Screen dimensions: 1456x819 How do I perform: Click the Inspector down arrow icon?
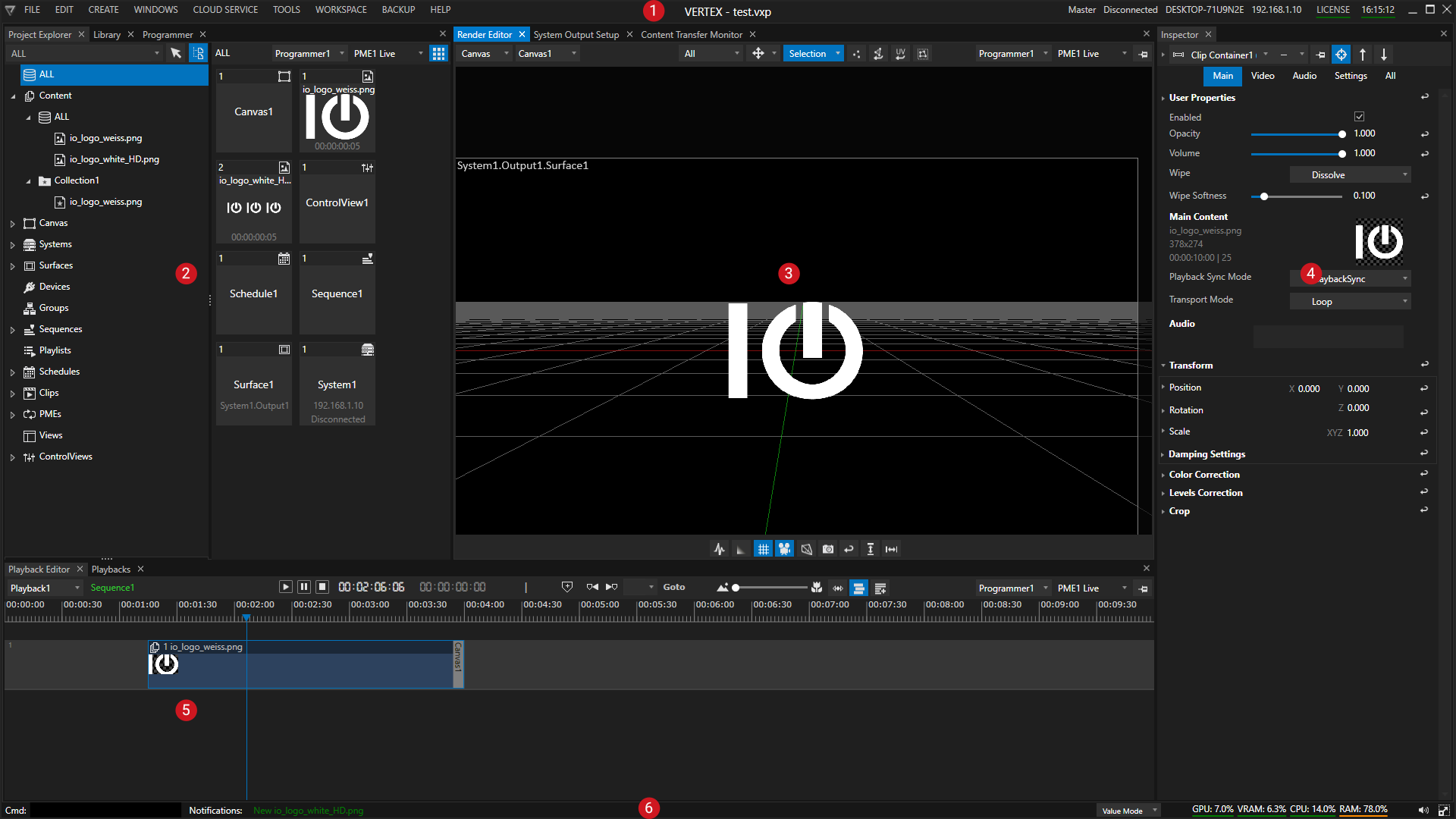point(1384,55)
